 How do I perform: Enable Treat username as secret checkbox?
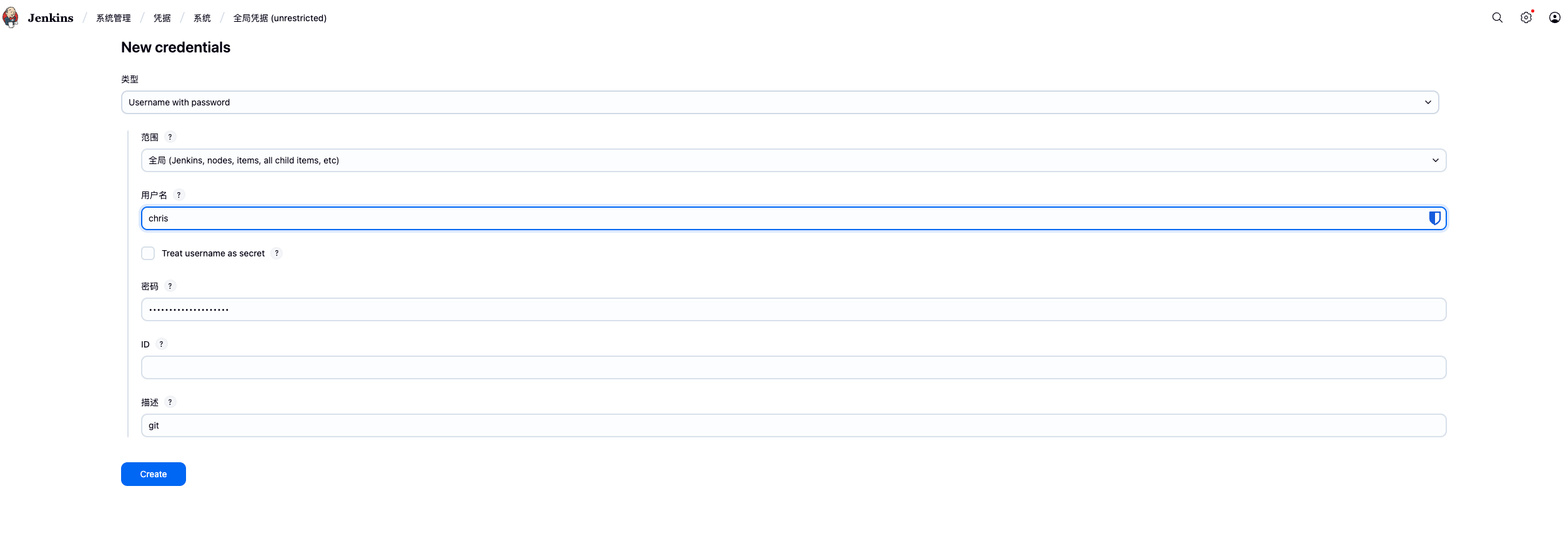click(148, 253)
